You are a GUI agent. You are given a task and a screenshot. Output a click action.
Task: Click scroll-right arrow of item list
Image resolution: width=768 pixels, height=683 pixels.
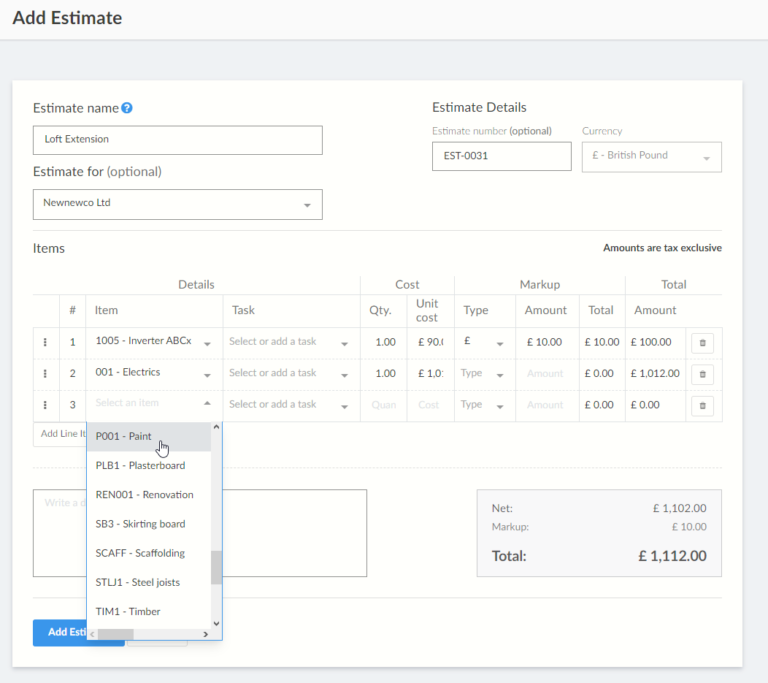coord(206,634)
